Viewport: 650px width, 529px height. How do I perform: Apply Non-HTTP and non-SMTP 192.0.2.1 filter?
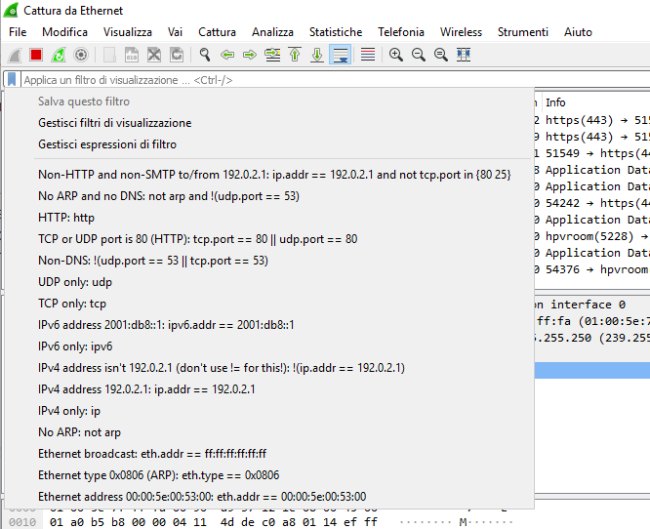269,175
